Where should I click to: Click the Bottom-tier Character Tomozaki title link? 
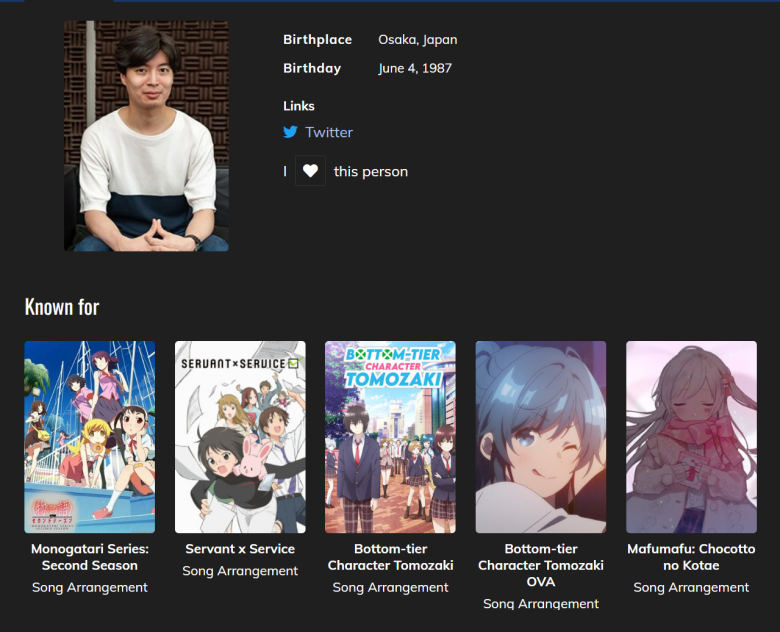[x=390, y=557]
